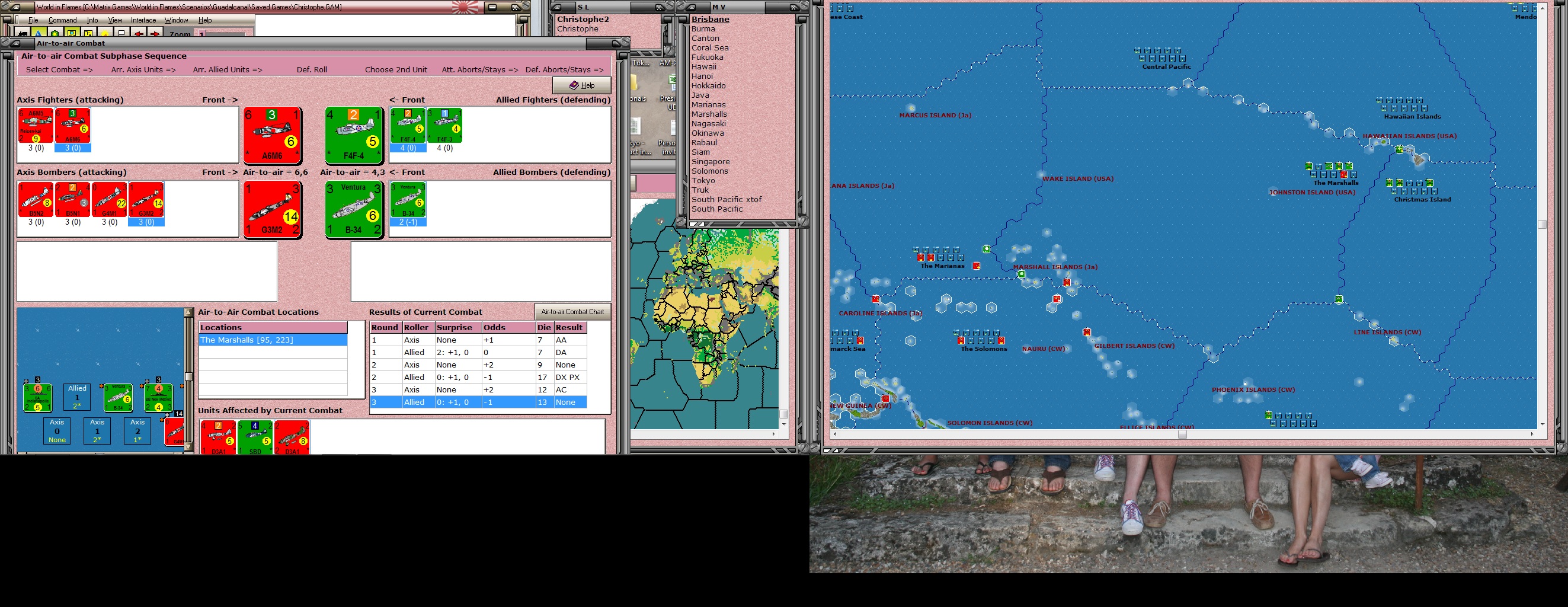Click the large G3M2 front bomber counter
Image resolution: width=1568 pixels, height=607 pixels.
click(x=271, y=209)
